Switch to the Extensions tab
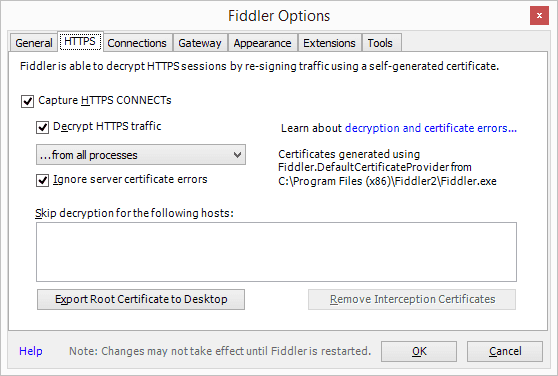Viewport: 558px width, 376px height. coord(329,43)
